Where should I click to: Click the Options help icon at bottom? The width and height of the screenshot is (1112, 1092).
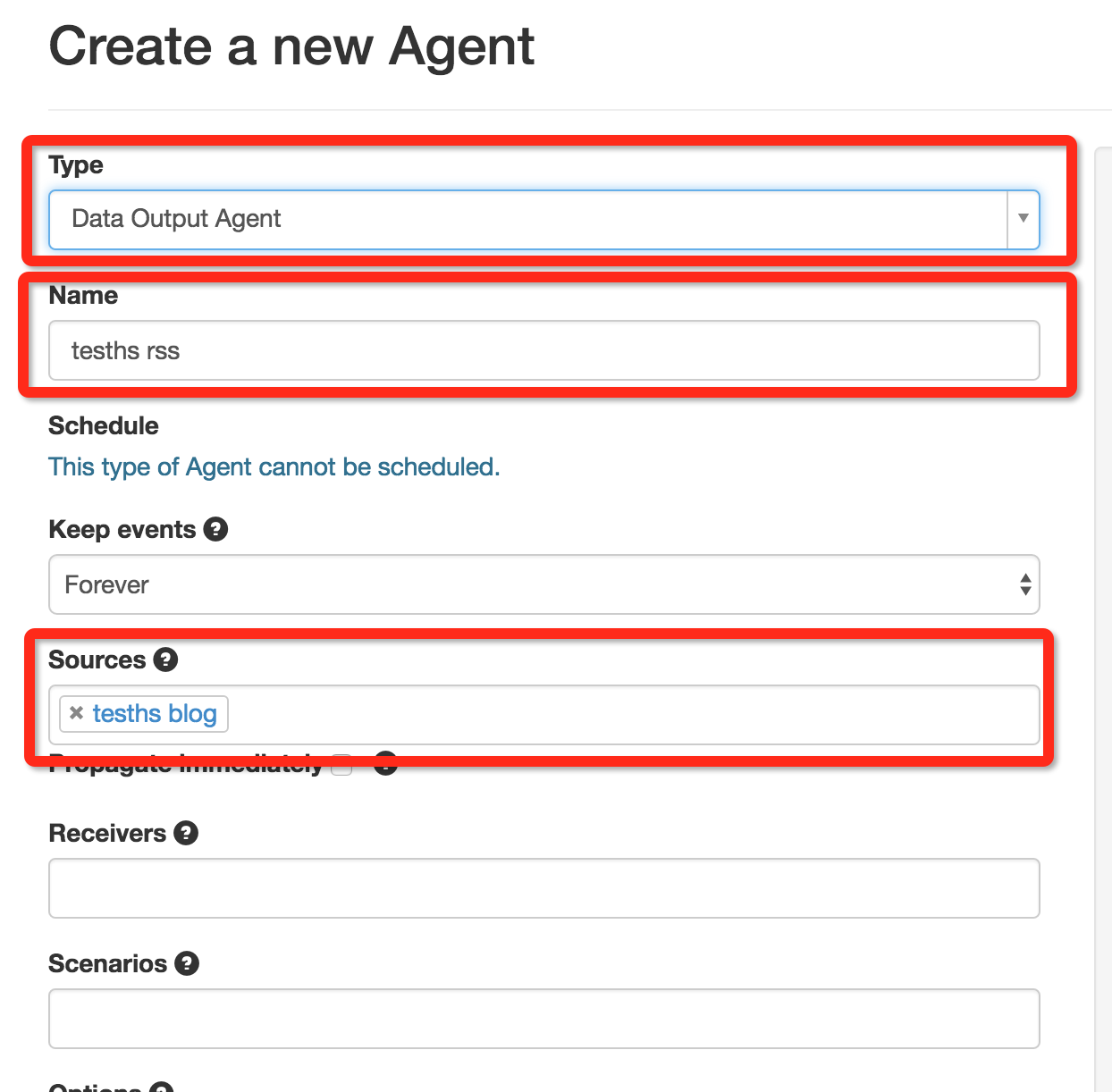pos(161,1088)
